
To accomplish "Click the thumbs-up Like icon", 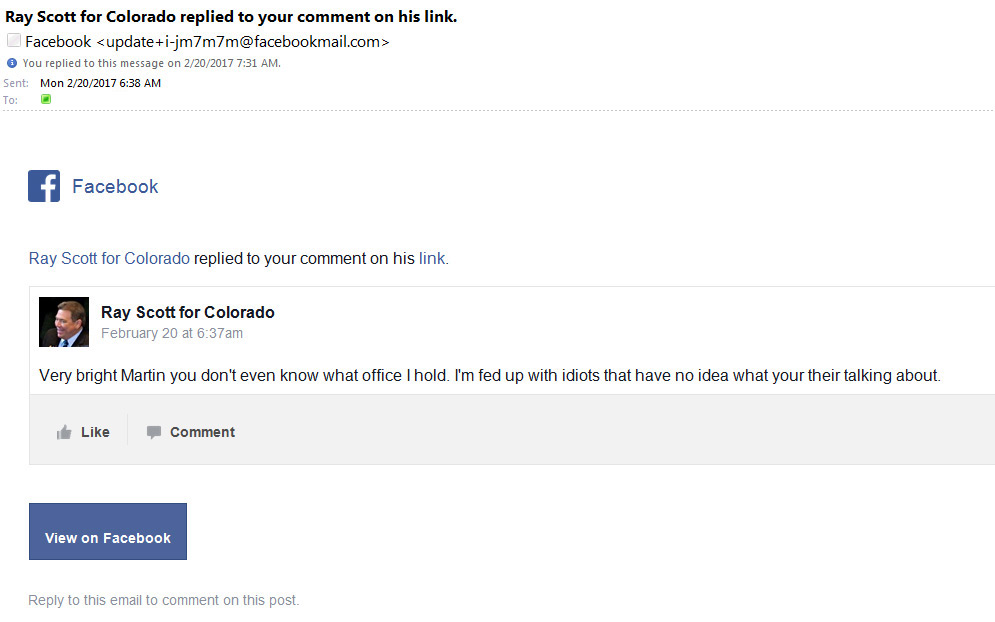I will [x=65, y=433].
